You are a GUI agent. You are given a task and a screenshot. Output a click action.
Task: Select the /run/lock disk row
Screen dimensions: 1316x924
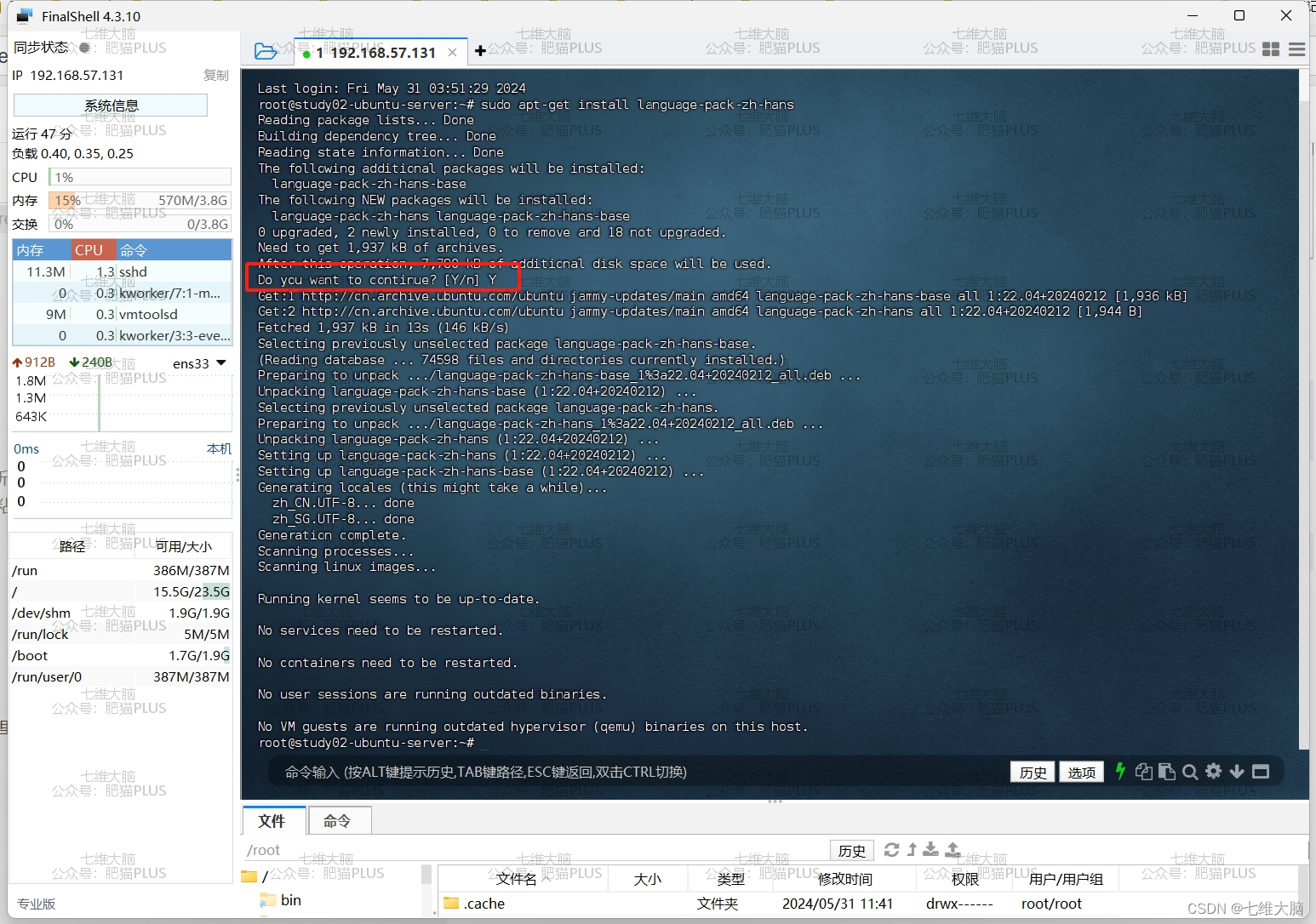point(121,634)
